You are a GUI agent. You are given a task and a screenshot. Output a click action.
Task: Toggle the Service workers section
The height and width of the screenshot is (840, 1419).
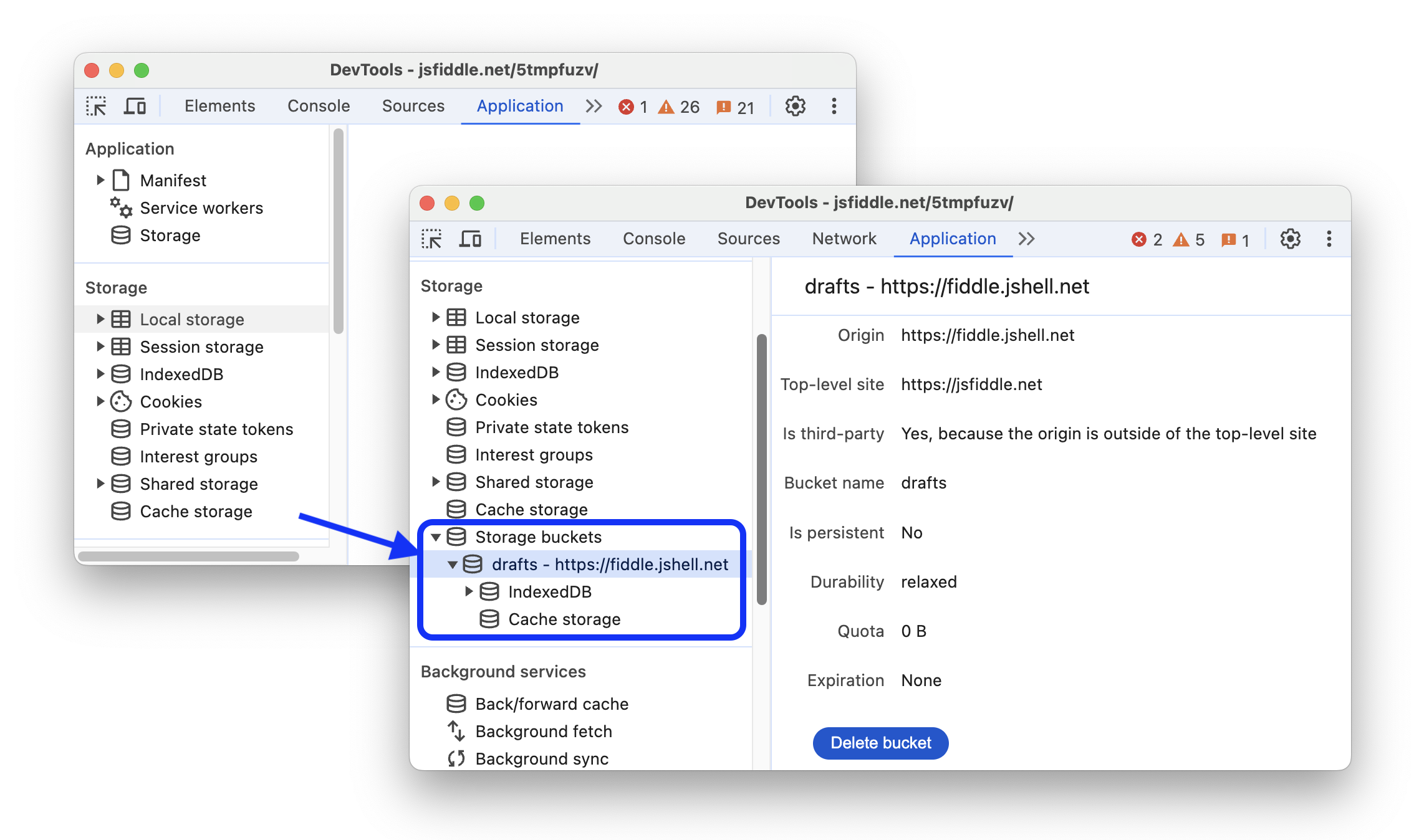[200, 208]
